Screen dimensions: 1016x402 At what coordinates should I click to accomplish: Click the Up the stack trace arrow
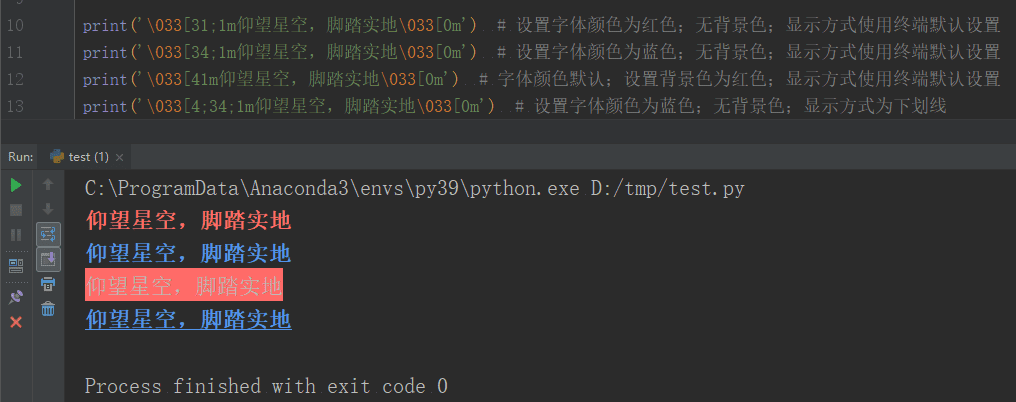coord(48,185)
